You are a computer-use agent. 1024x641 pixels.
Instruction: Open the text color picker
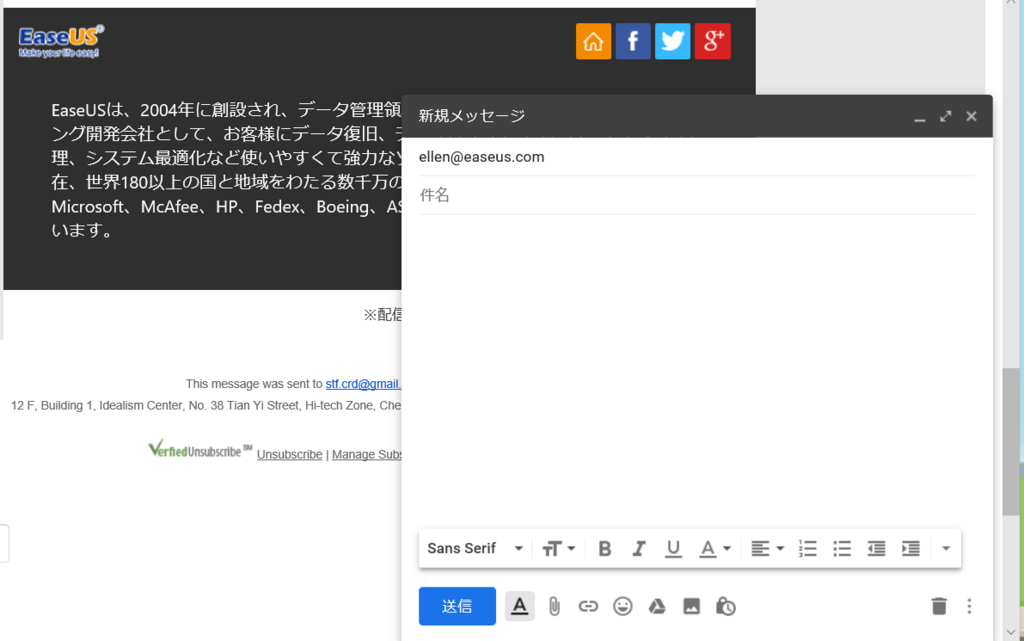714,548
